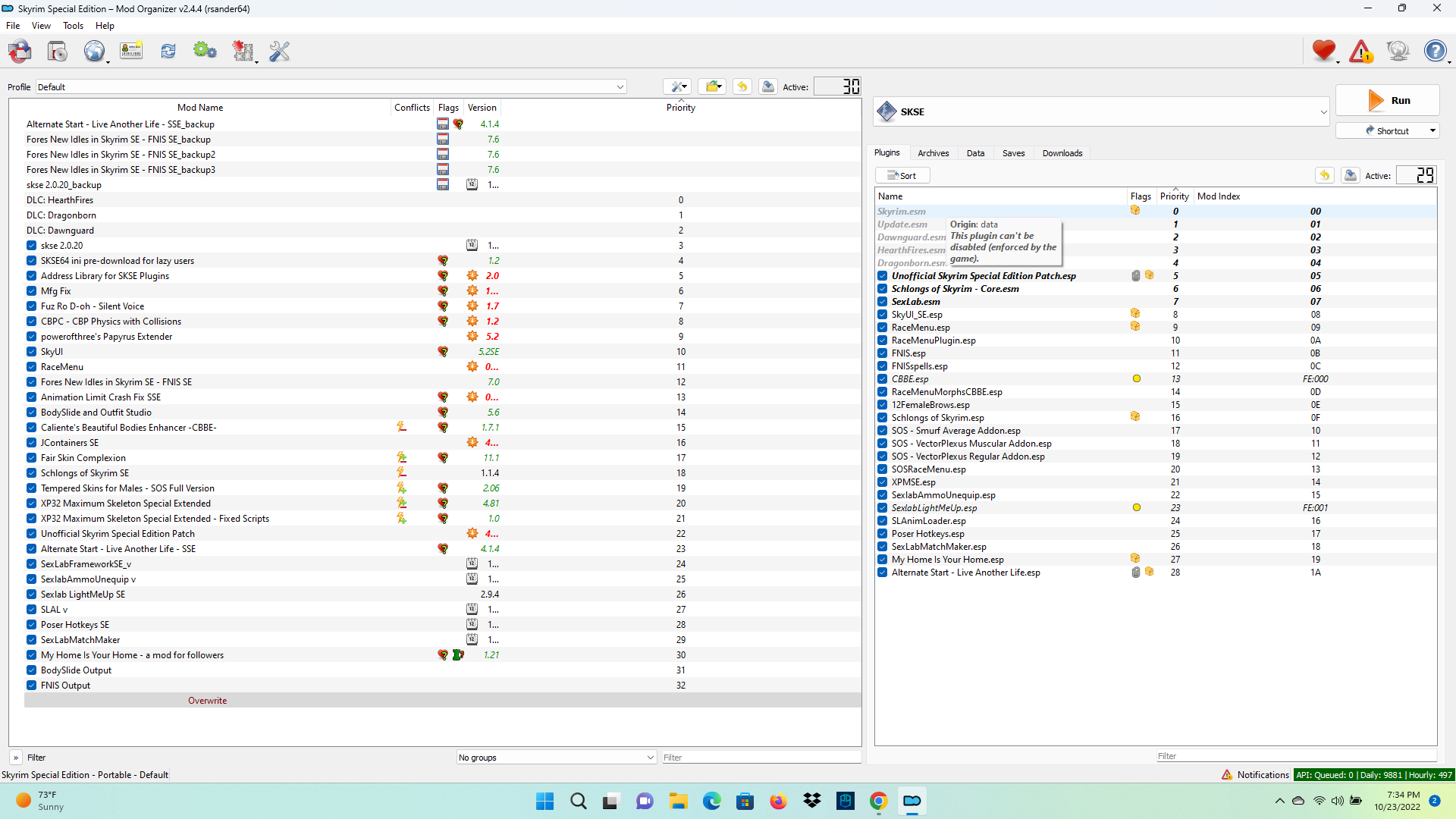The image size is (1456, 819).
Task: Open Notifications in the status bar
Action: 1255,775
